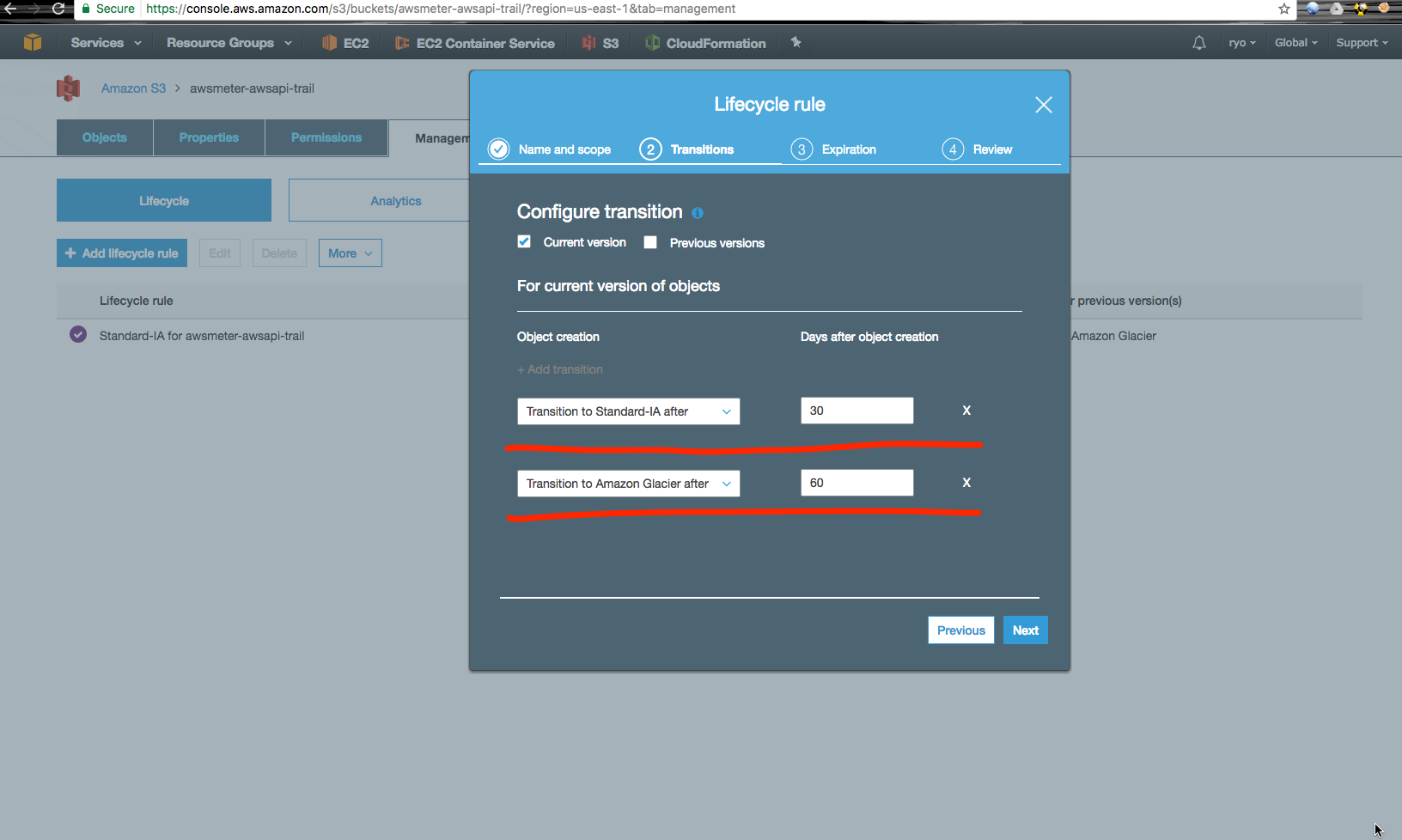Screen dimensions: 1402x840
Task: Switch to the Management tab
Action: click(430, 138)
